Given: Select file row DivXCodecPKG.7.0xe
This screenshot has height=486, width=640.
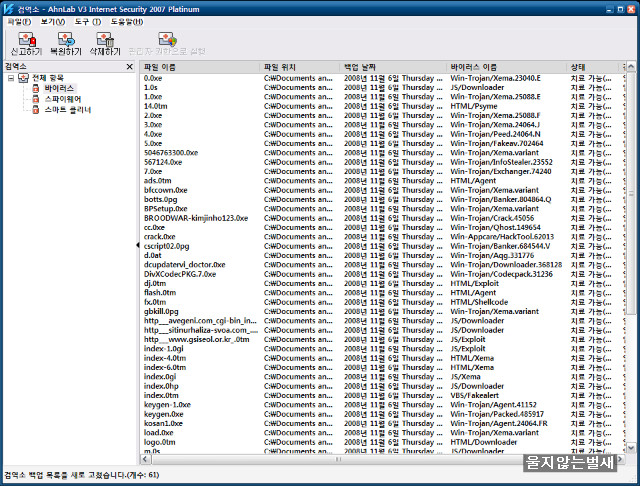Looking at the screenshot, I should (382, 274).
